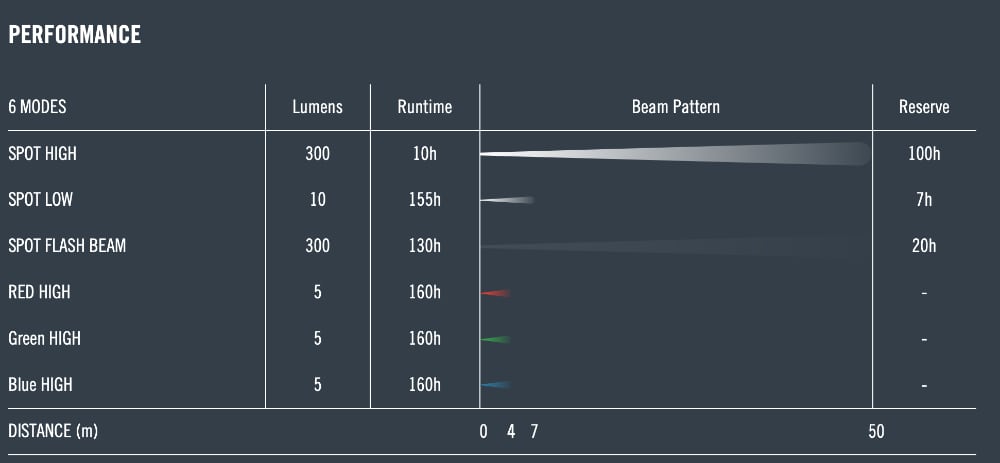Image resolution: width=1000 pixels, height=463 pixels.
Task: Click the Green HIGH mode label
Action: tap(44, 338)
